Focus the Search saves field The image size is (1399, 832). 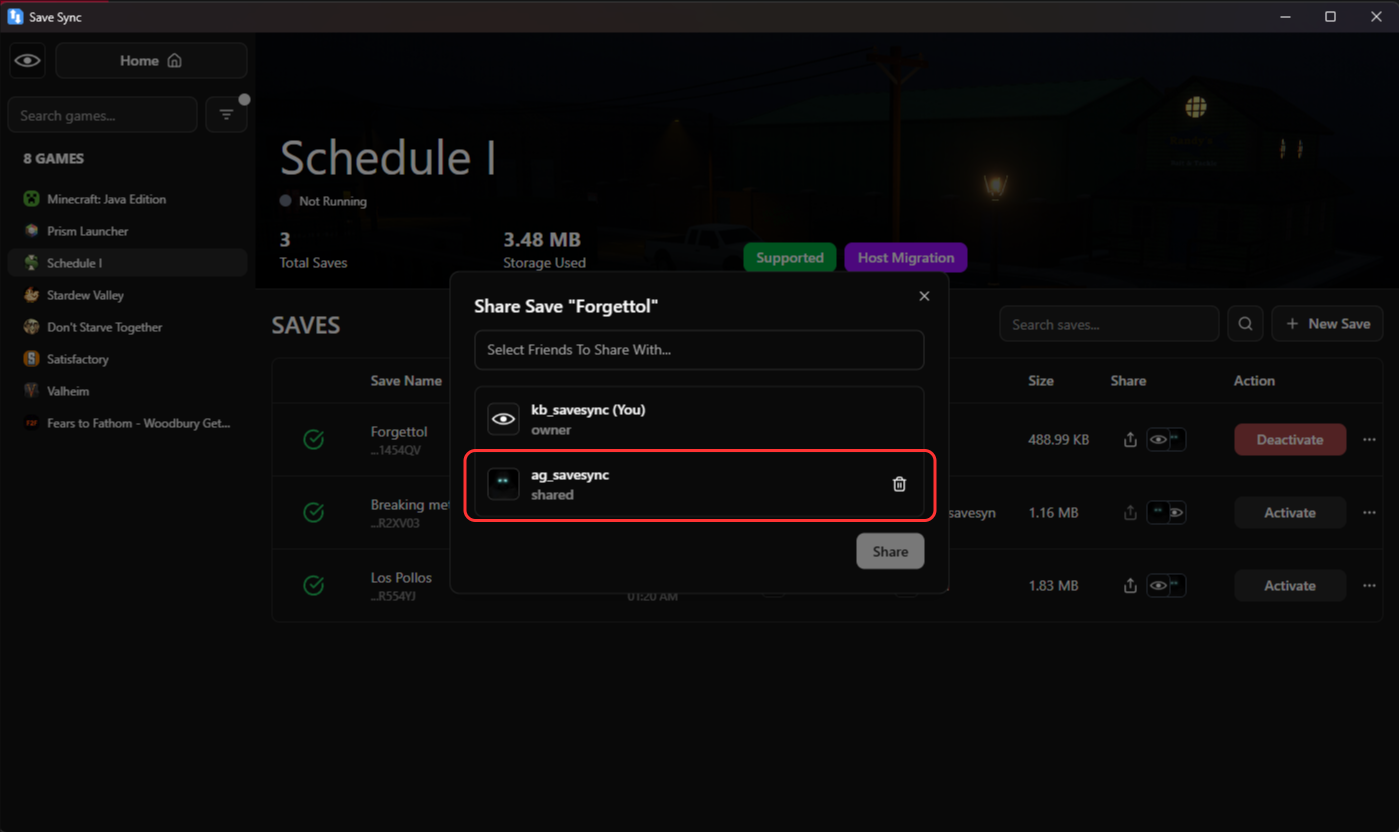(x=1109, y=324)
